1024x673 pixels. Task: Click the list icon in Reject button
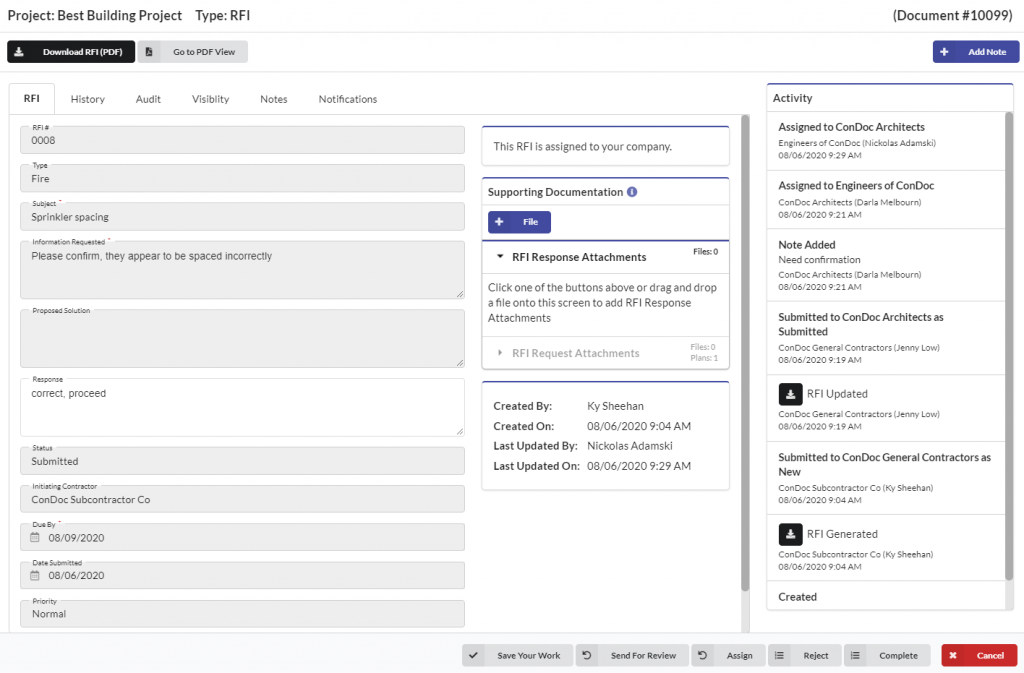coord(779,655)
